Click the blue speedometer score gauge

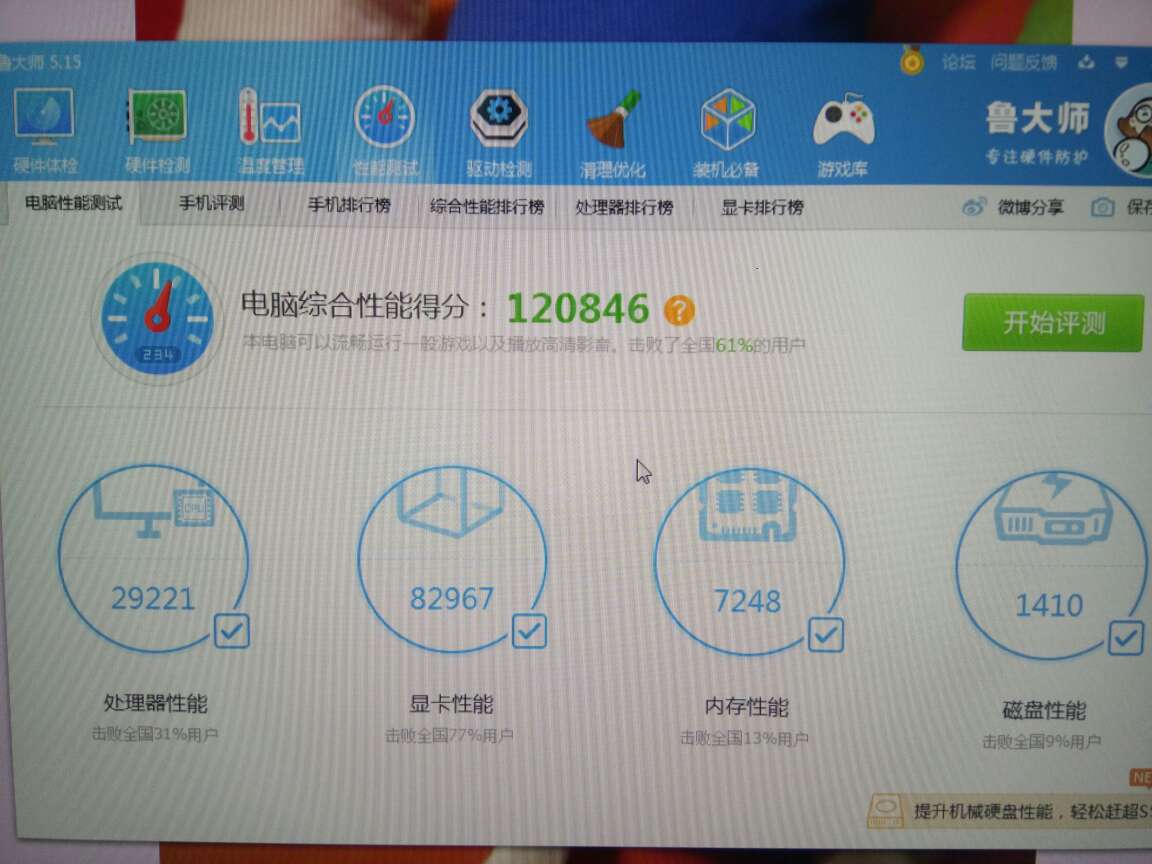(x=156, y=319)
